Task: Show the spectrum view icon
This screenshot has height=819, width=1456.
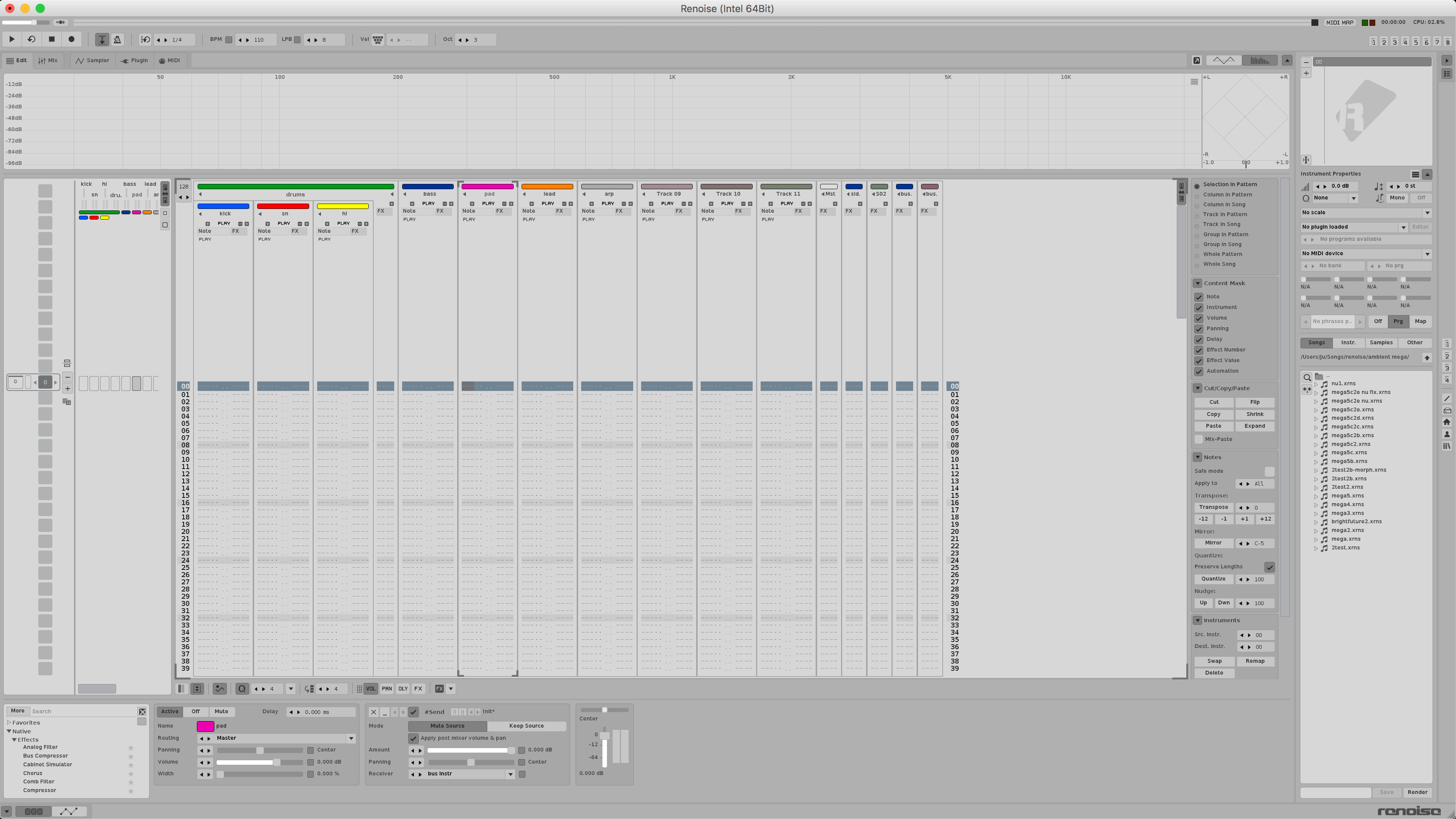Action: click(x=1259, y=60)
